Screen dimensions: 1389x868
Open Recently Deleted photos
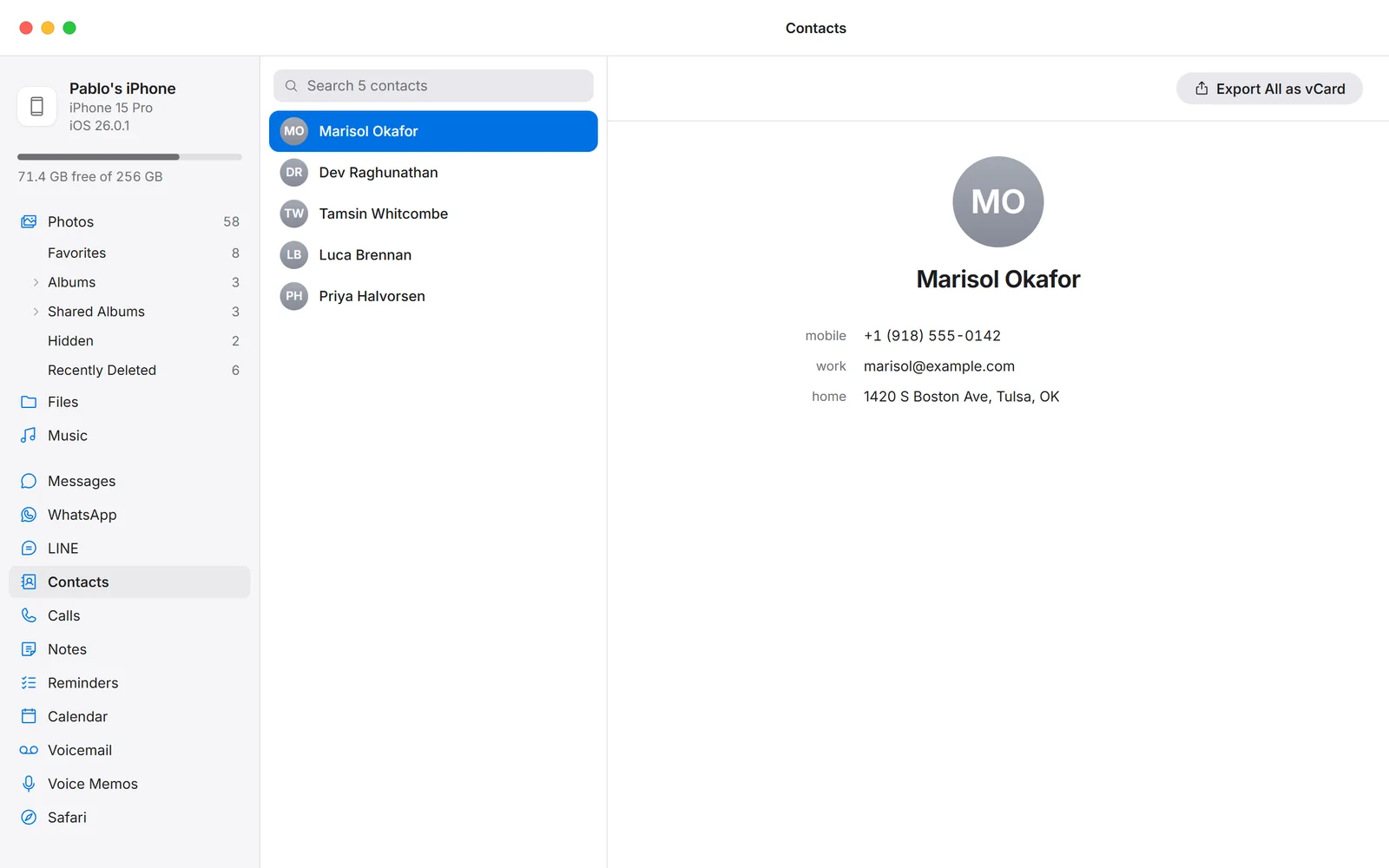[x=129, y=370]
